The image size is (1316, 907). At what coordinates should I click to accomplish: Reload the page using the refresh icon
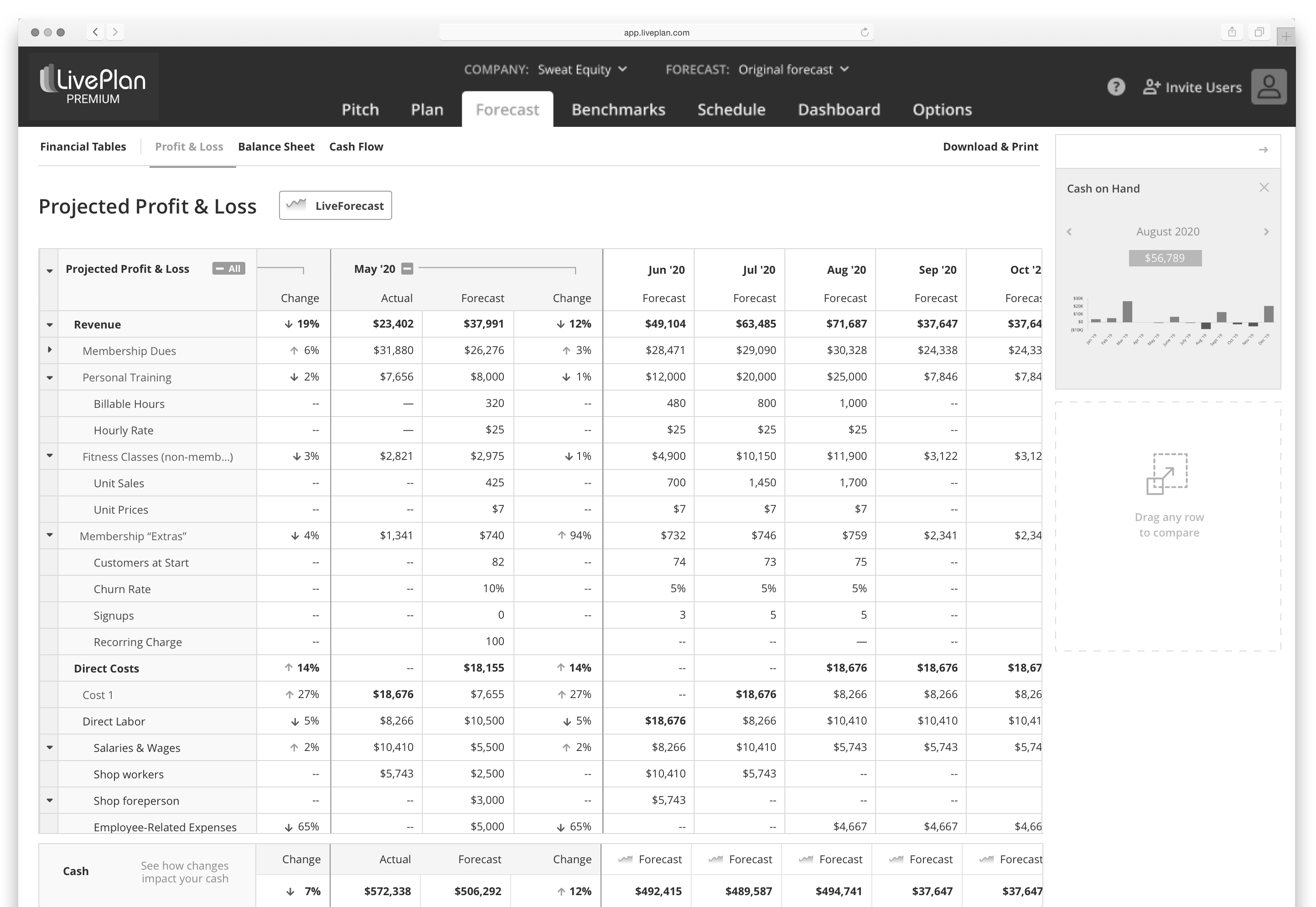(864, 32)
